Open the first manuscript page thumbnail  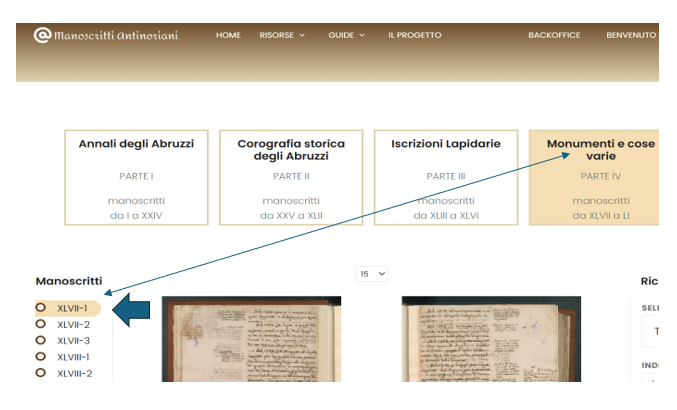click(251, 339)
